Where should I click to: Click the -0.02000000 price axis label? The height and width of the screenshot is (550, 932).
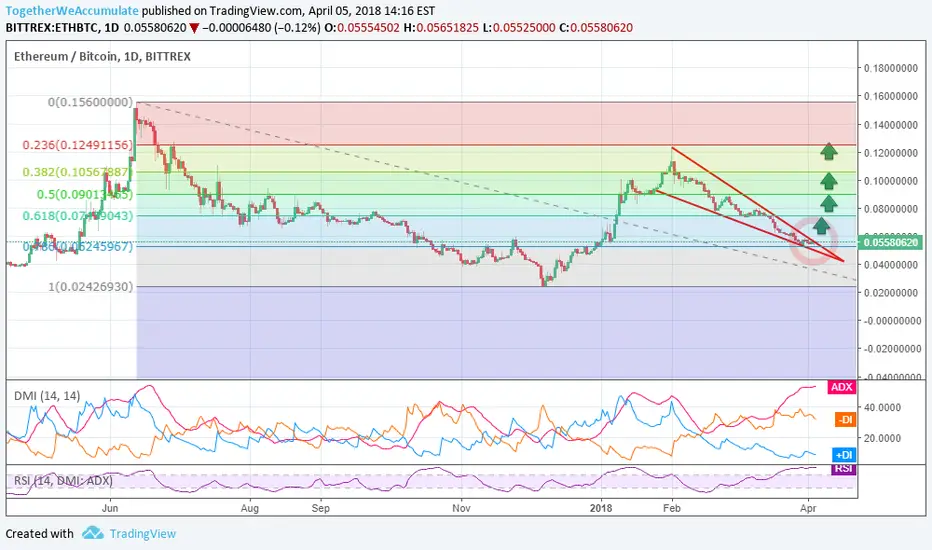click(x=891, y=348)
